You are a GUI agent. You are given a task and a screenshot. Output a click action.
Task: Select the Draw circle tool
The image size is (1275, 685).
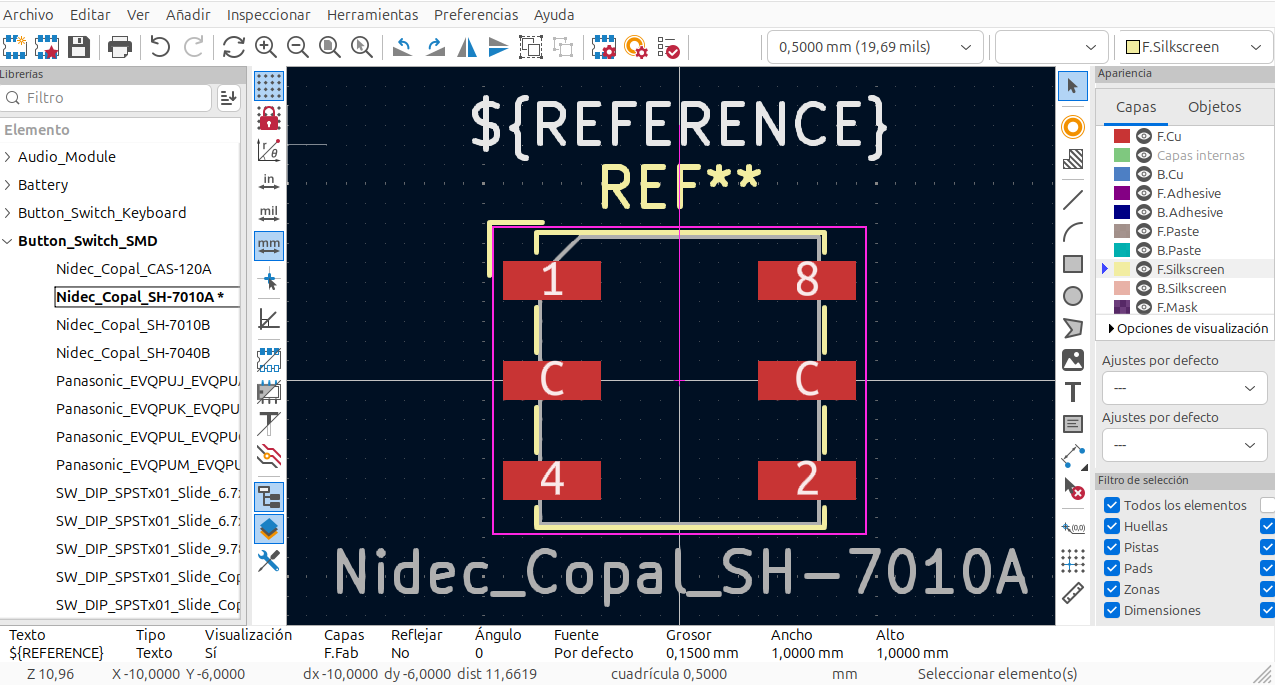1072,296
